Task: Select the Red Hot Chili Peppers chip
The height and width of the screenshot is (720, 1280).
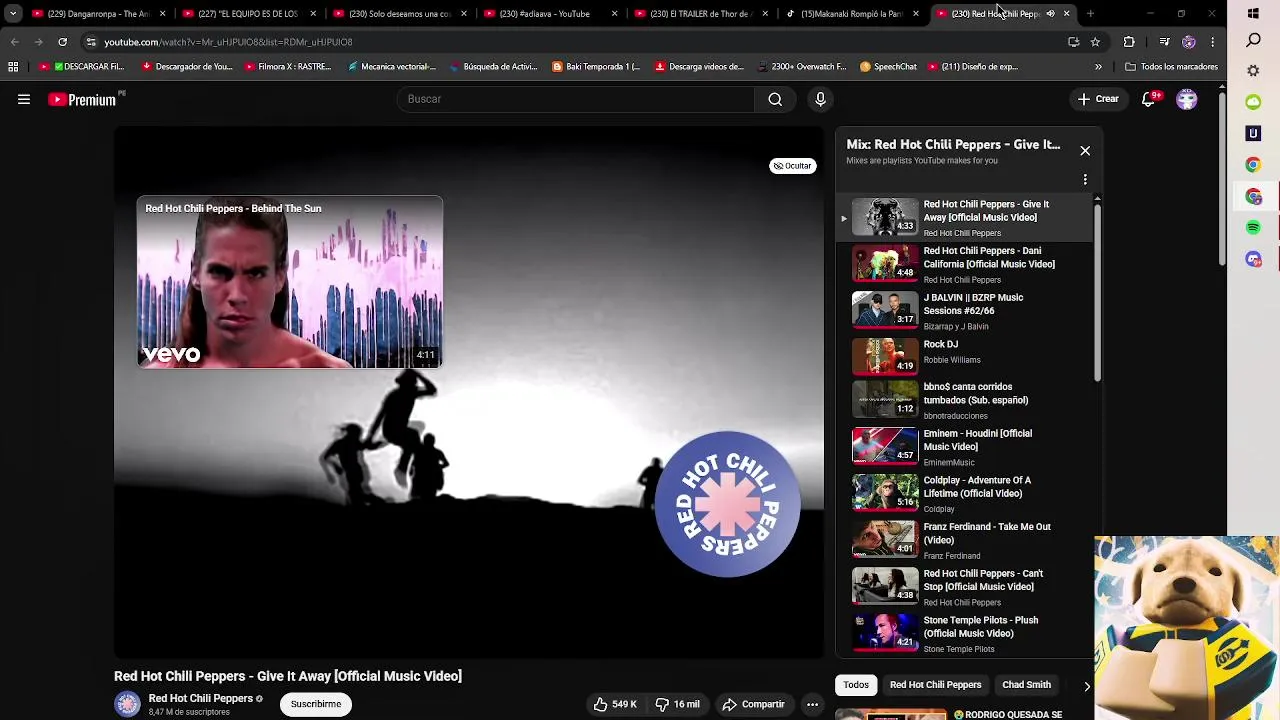Action: coord(935,685)
